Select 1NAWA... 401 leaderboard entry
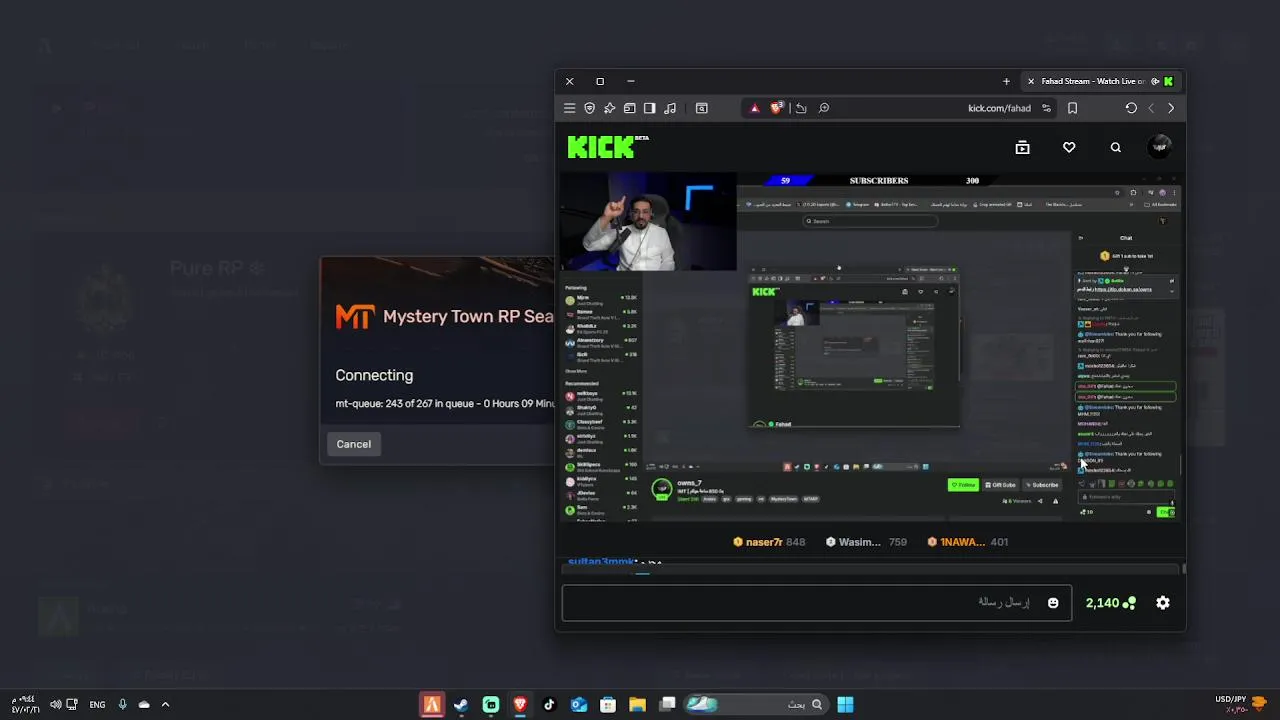Screen dimensions: 1280x720 [x=967, y=542]
